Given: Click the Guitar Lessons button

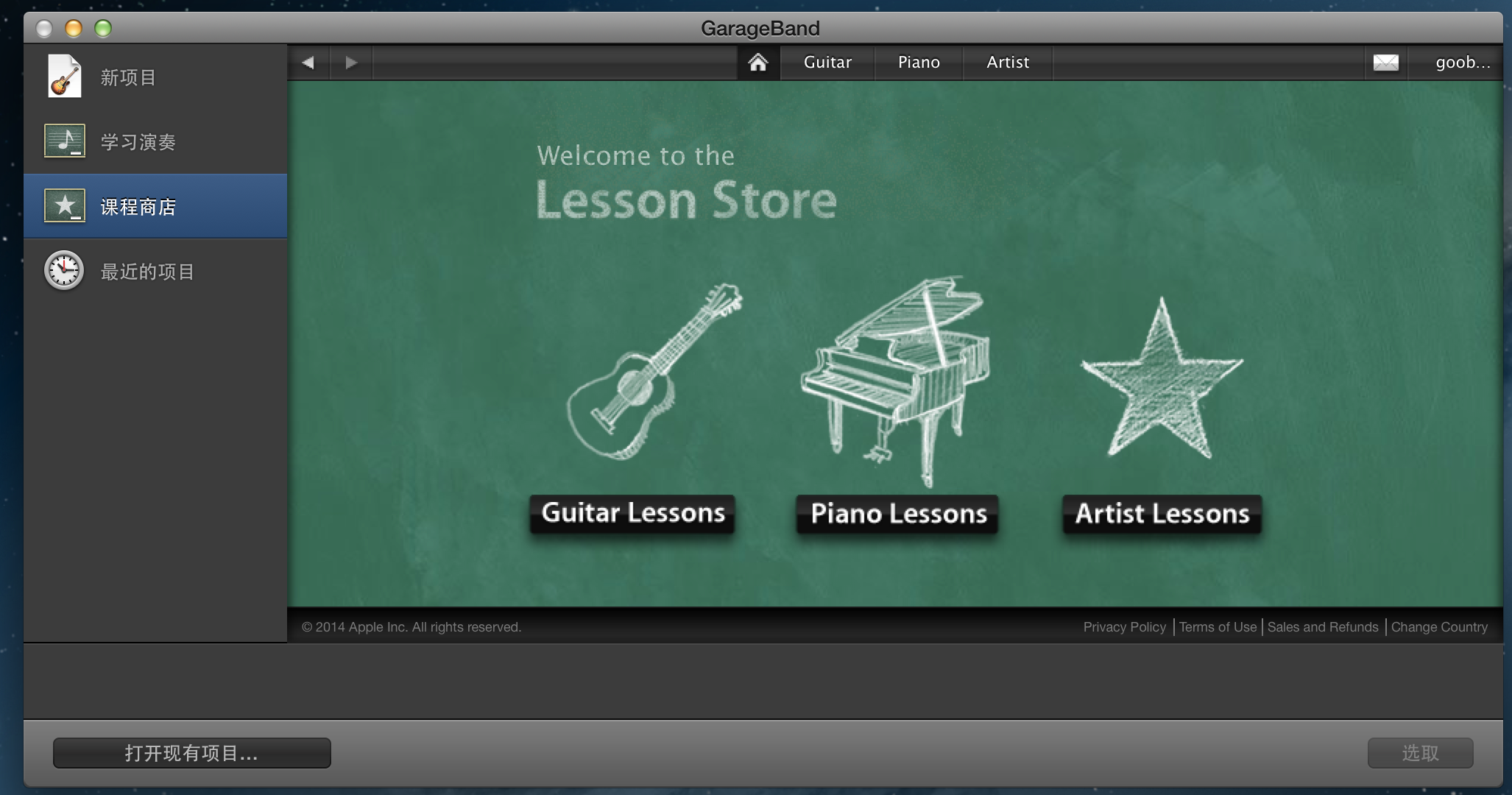Looking at the screenshot, I should 632,513.
